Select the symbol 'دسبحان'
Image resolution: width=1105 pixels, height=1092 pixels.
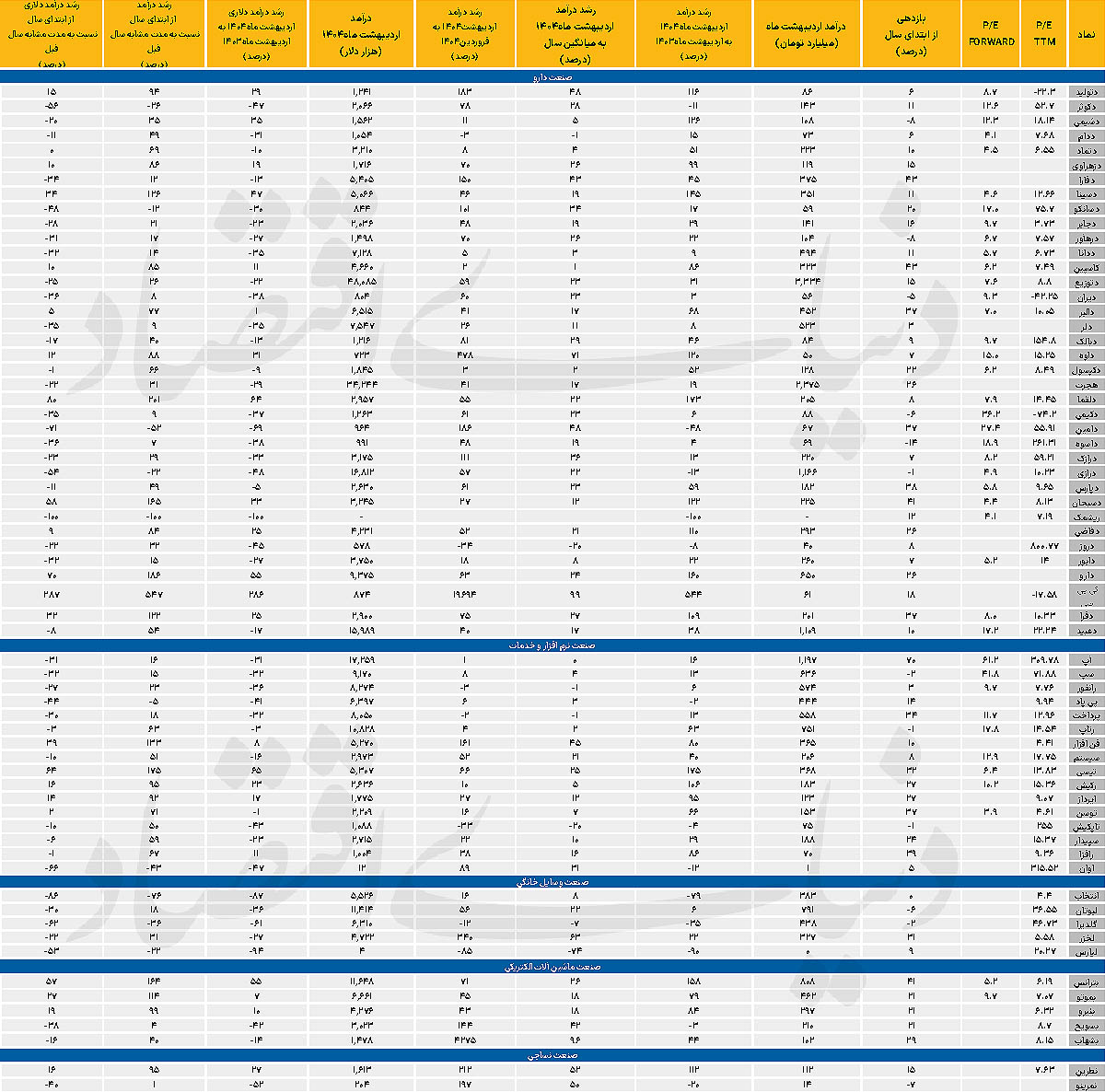pos(1086,502)
